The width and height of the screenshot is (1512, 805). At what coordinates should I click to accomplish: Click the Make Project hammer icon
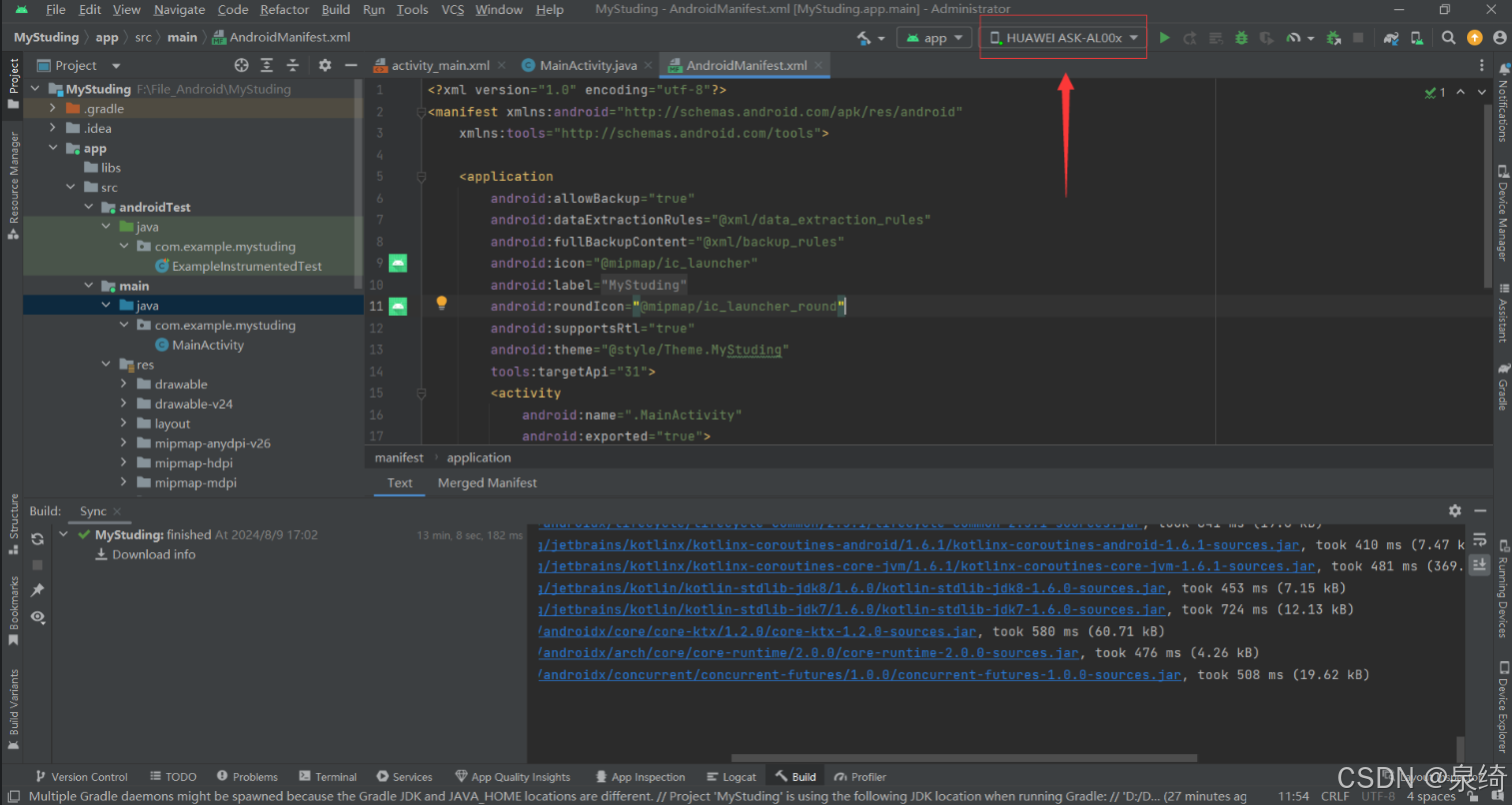863,38
